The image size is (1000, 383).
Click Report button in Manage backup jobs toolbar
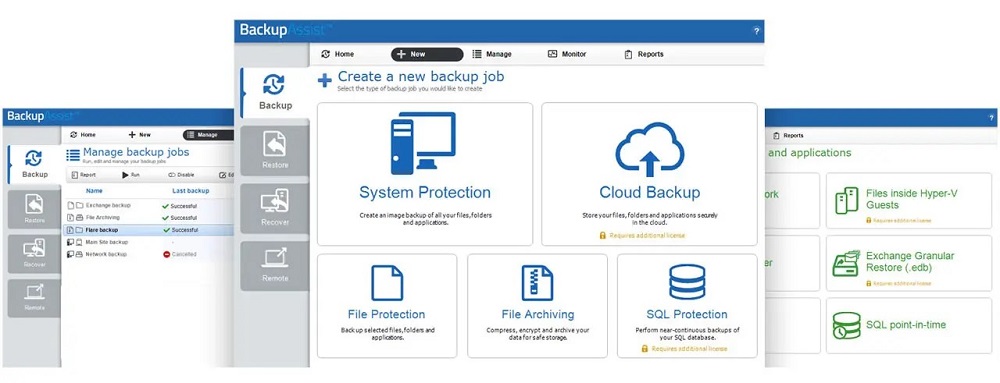pos(84,175)
